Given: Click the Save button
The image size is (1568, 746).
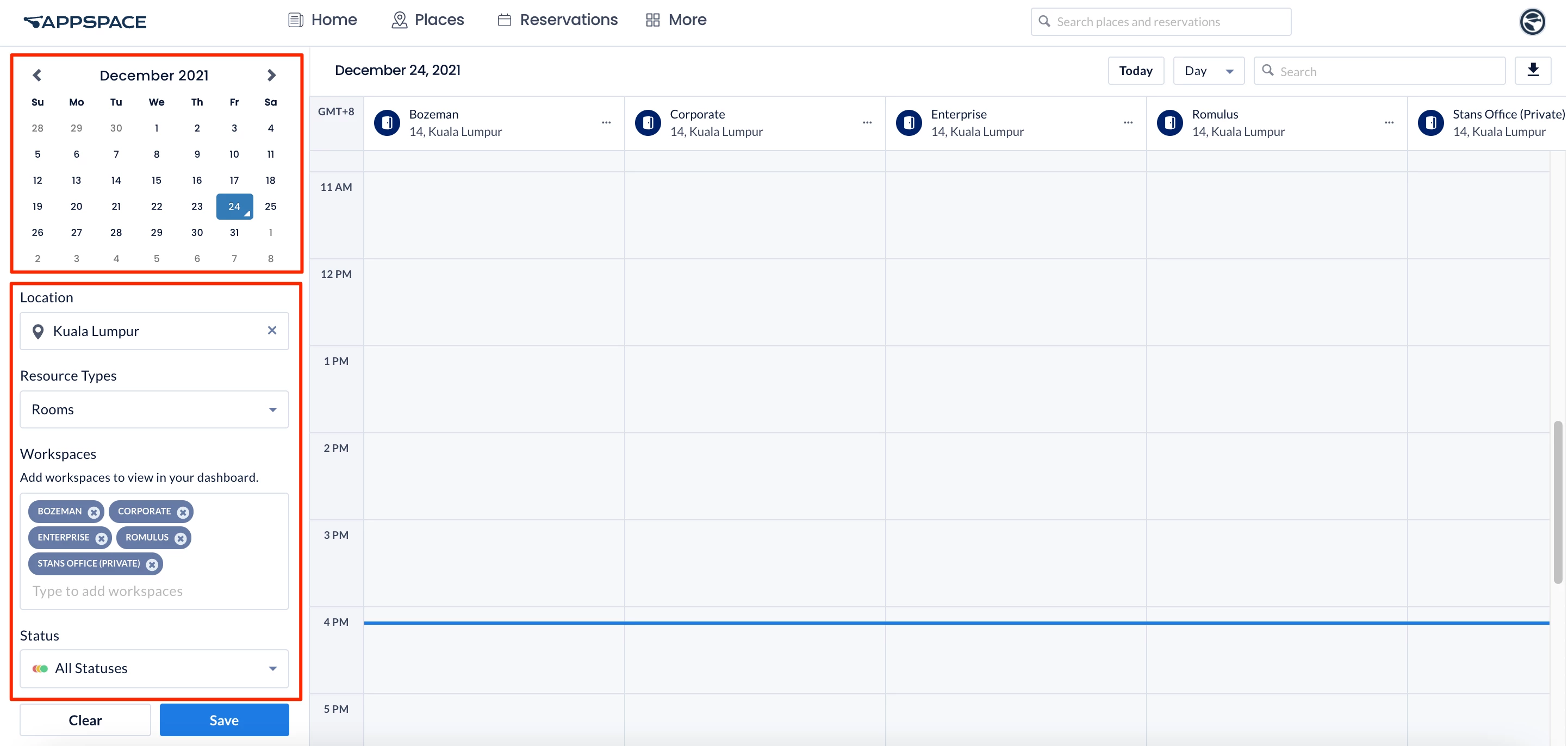Looking at the screenshot, I should 224,720.
